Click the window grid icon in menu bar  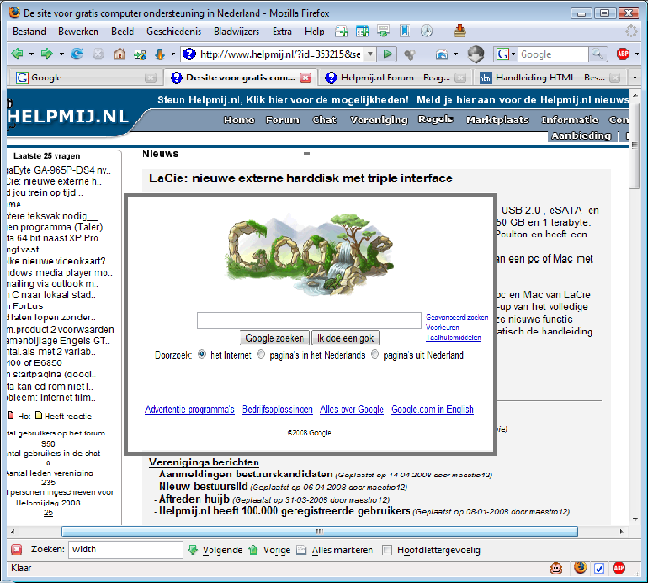click(362, 31)
